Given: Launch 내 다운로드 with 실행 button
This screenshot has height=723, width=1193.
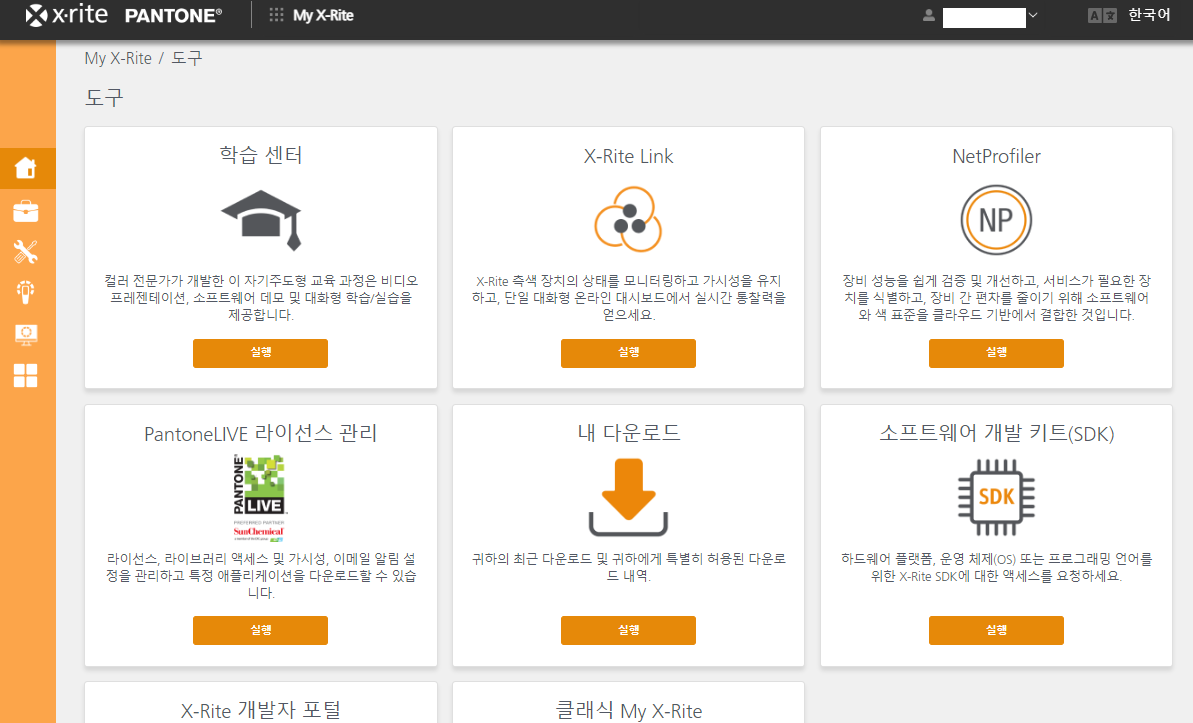Looking at the screenshot, I should (628, 630).
